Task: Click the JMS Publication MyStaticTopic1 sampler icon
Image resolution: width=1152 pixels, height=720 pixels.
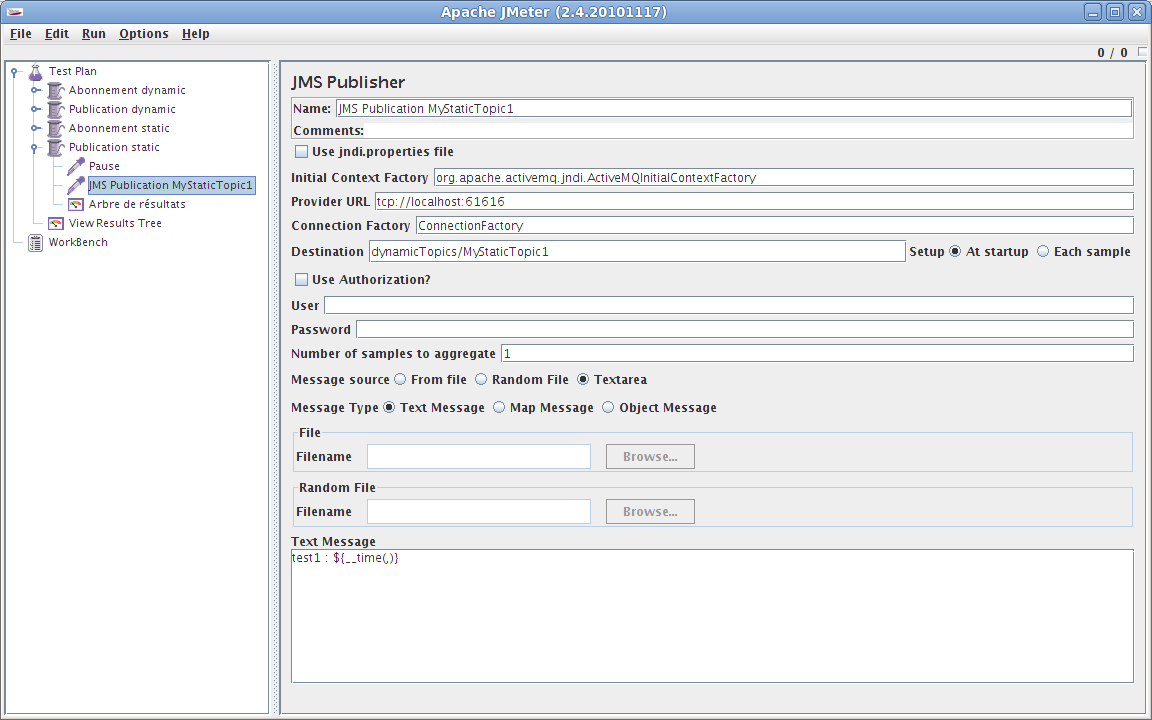Action: coord(75,185)
